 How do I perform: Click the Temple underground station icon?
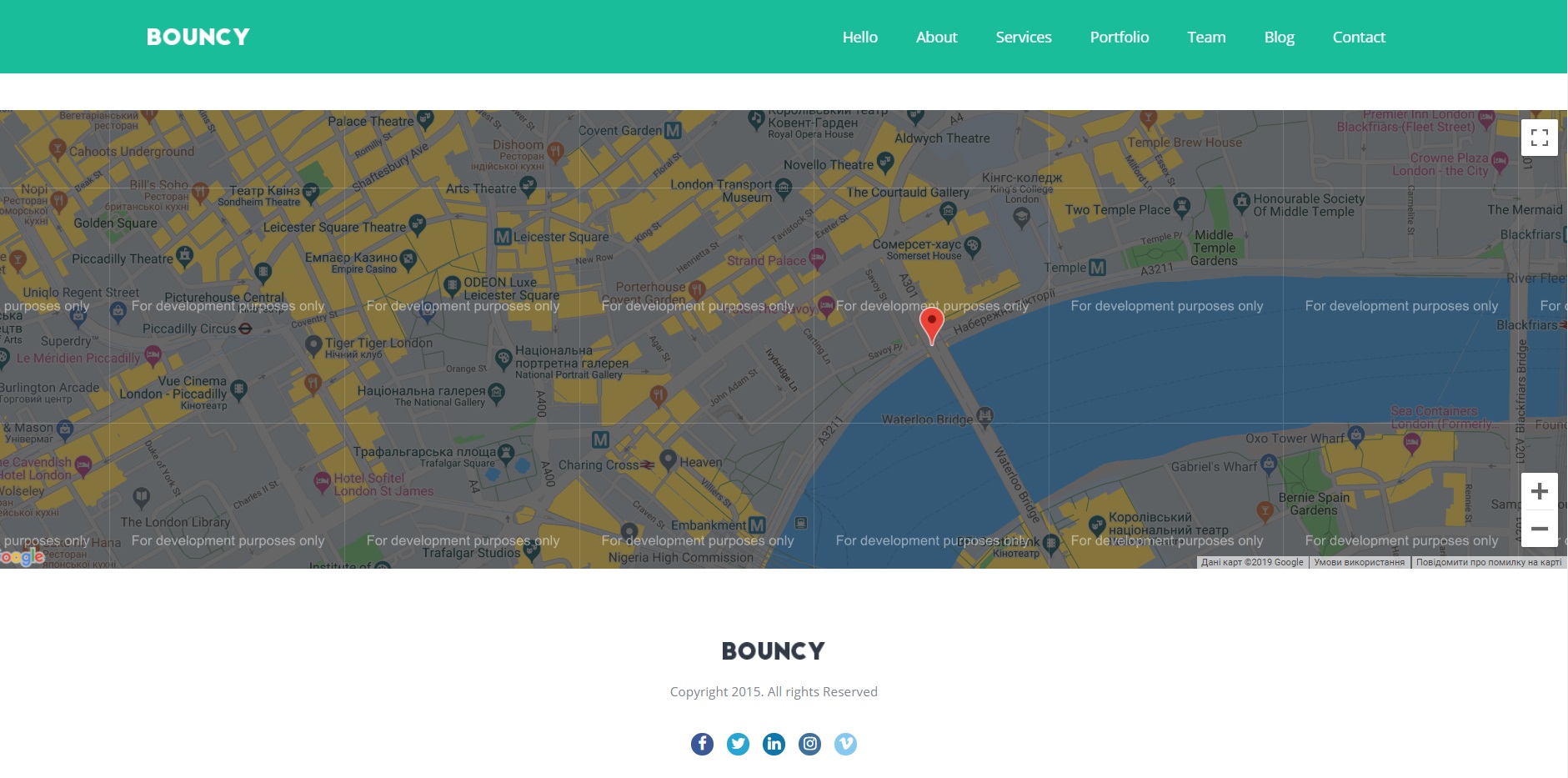point(1097,268)
